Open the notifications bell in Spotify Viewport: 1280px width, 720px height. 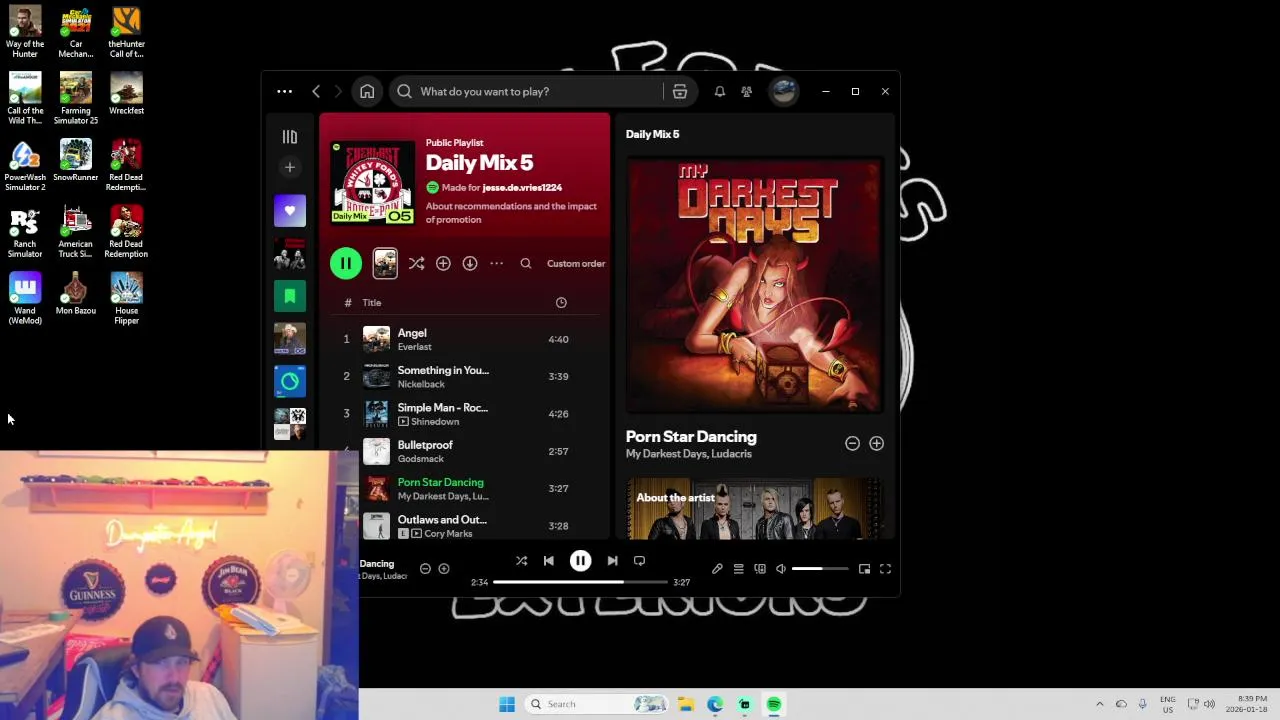pyautogui.click(x=719, y=91)
